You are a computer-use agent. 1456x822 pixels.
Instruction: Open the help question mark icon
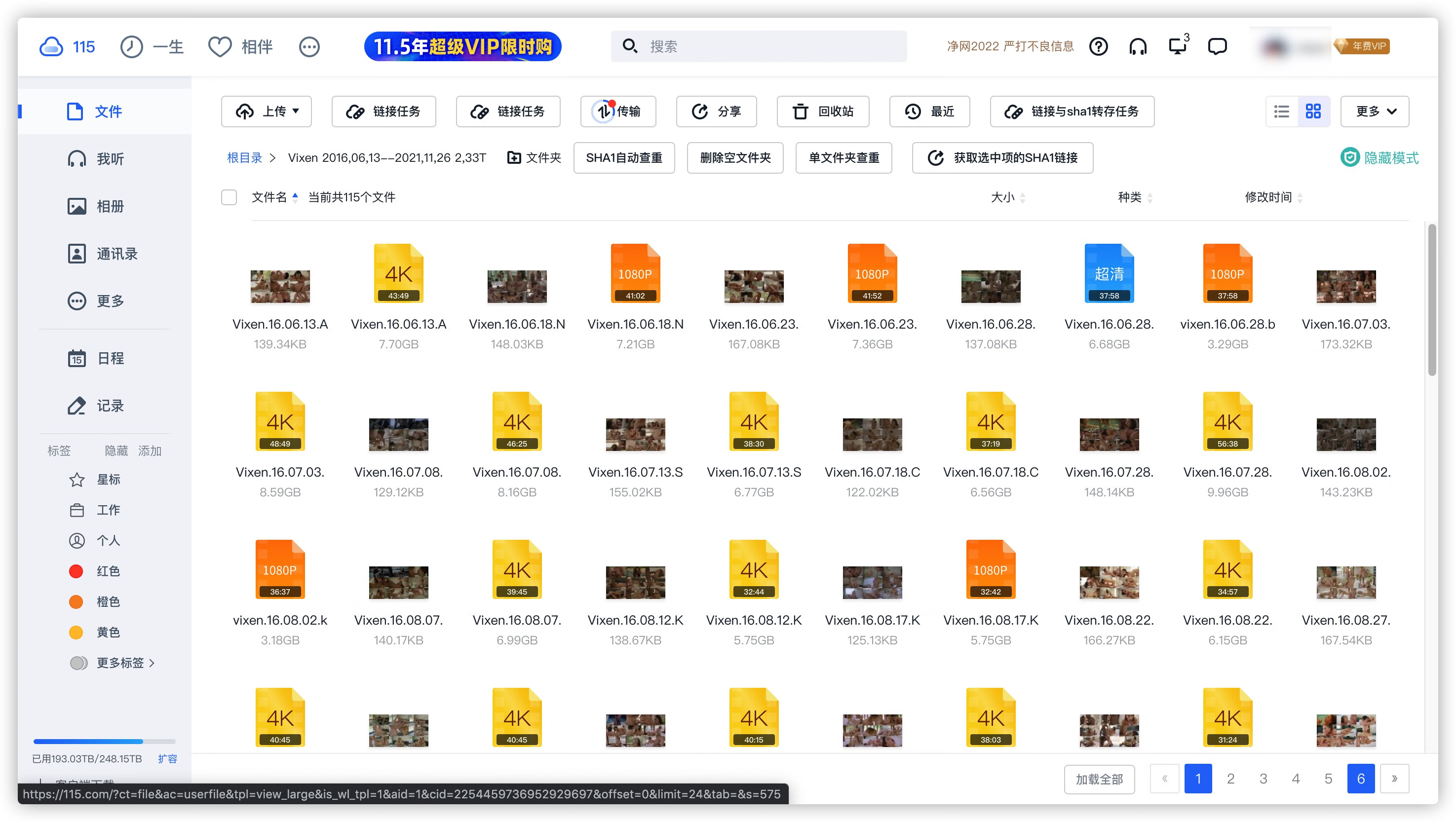point(1098,46)
